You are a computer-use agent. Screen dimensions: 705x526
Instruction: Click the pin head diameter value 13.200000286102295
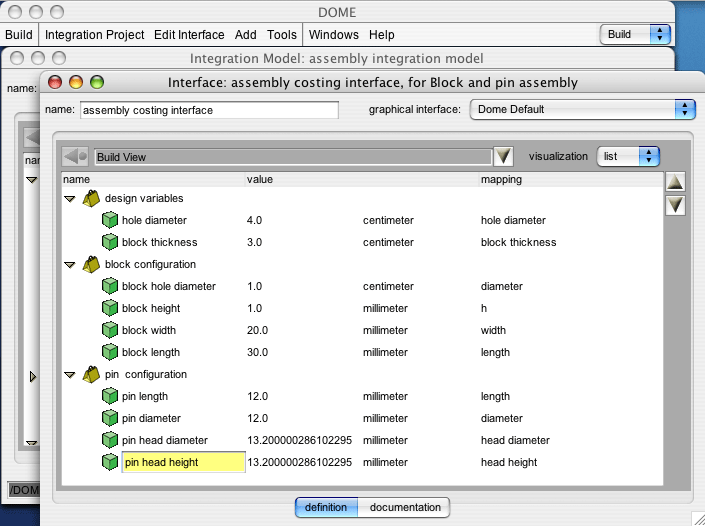pyautogui.click(x=299, y=441)
